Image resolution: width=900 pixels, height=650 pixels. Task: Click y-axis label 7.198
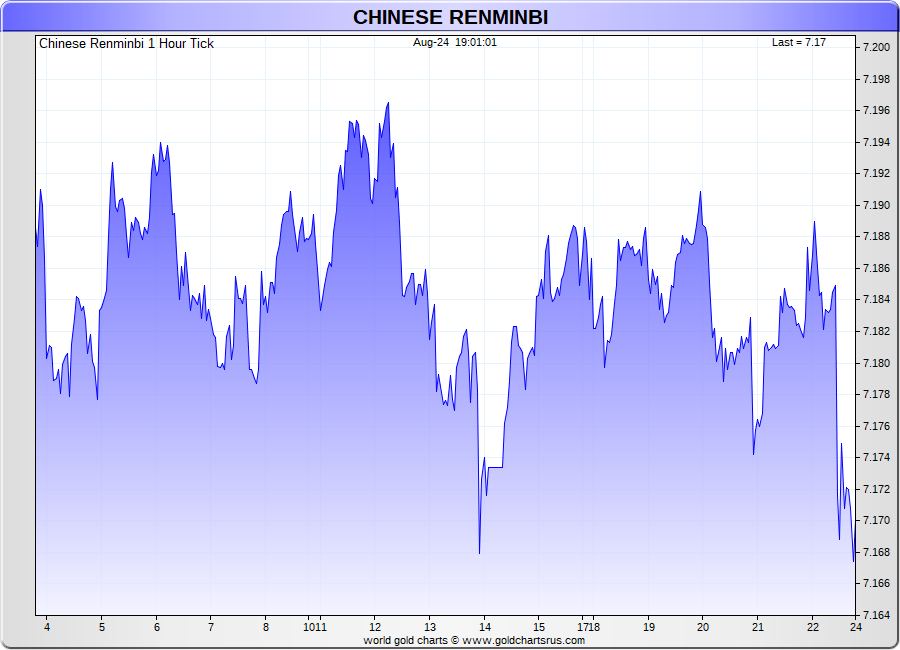point(876,79)
